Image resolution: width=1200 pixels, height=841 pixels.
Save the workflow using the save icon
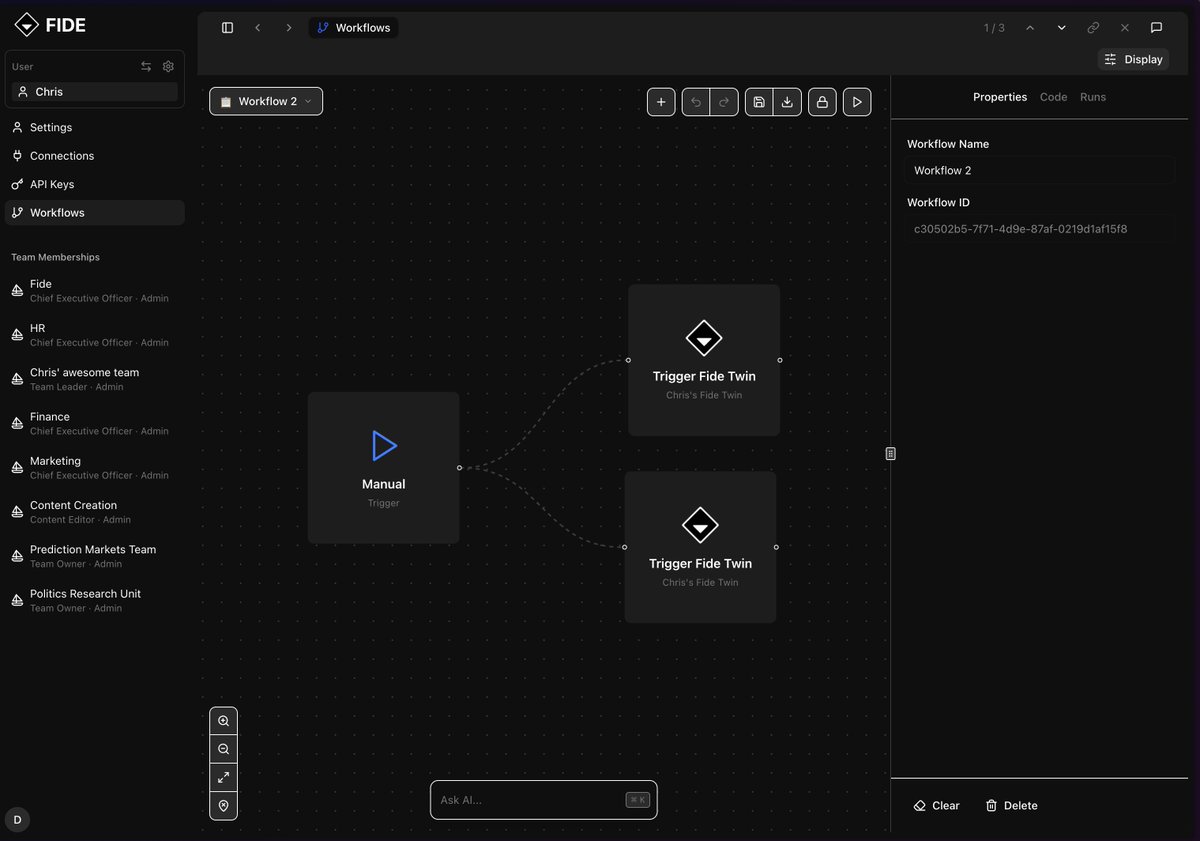[759, 101]
